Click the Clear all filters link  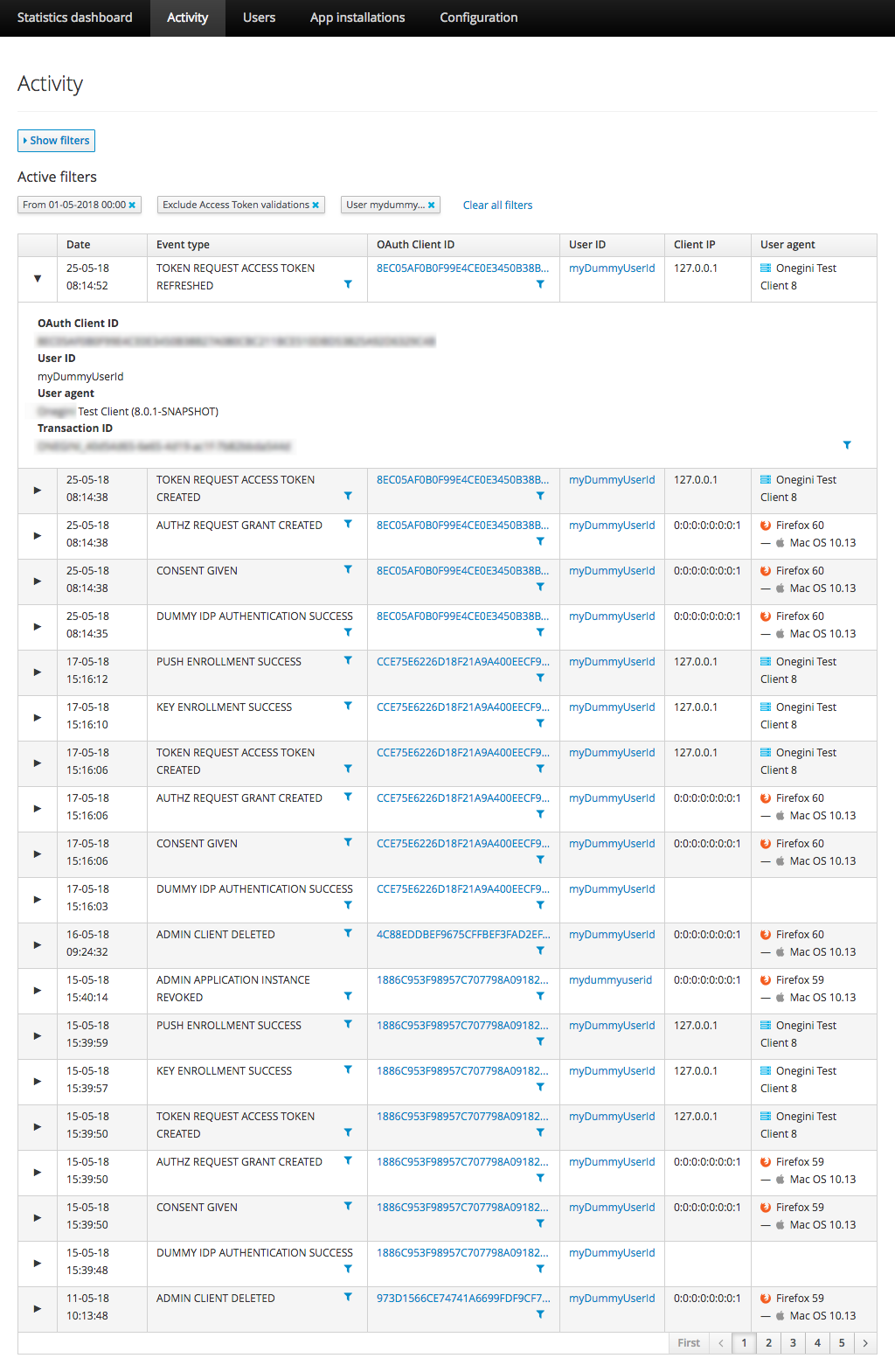pyautogui.click(x=497, y=205)
